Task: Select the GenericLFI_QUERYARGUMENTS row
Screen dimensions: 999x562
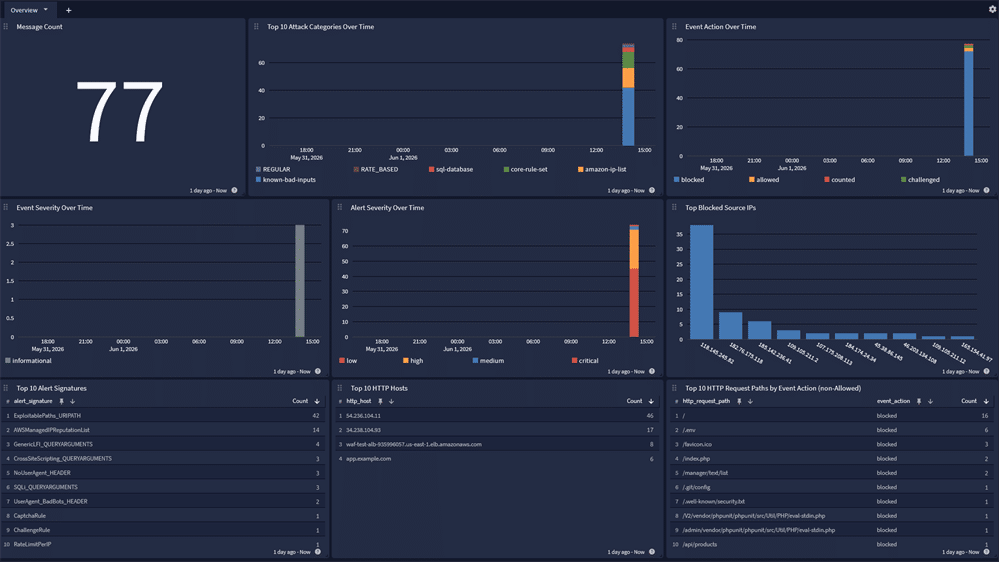Action: click(x=163, y=444)
